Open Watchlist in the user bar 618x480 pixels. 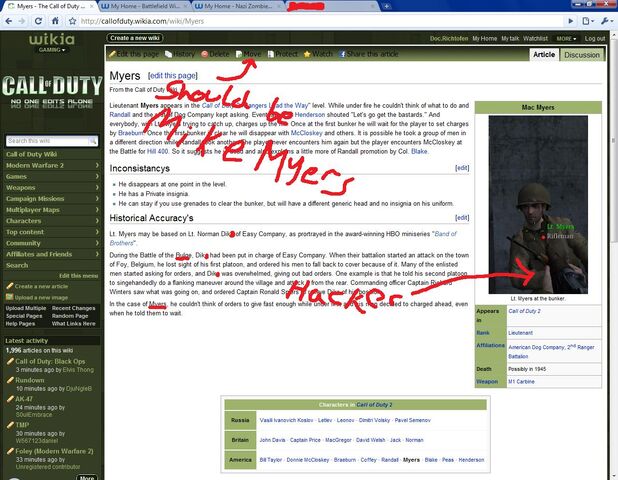(535, 39)
